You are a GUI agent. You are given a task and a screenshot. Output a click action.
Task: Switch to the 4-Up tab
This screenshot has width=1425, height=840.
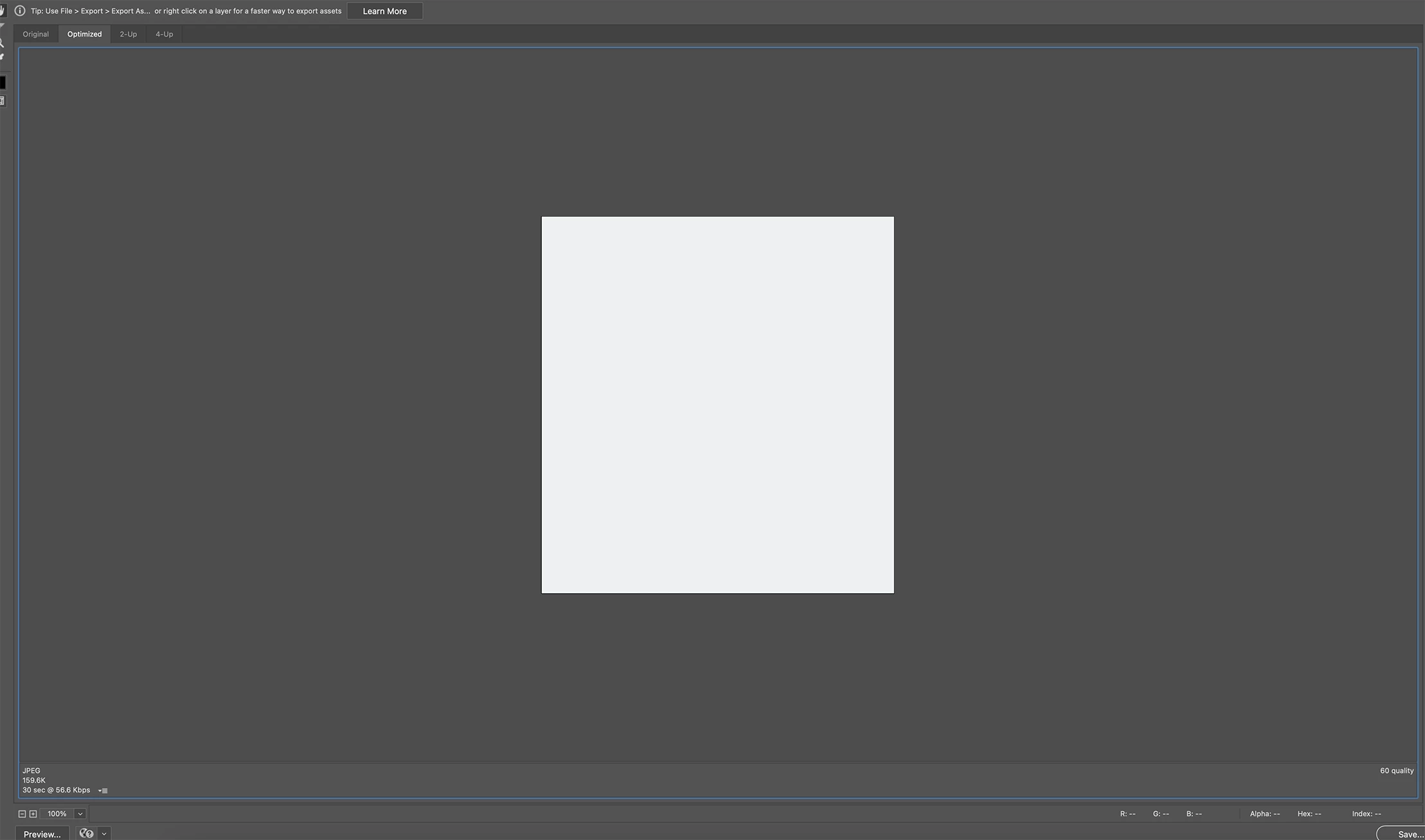[x=164, y=34]
